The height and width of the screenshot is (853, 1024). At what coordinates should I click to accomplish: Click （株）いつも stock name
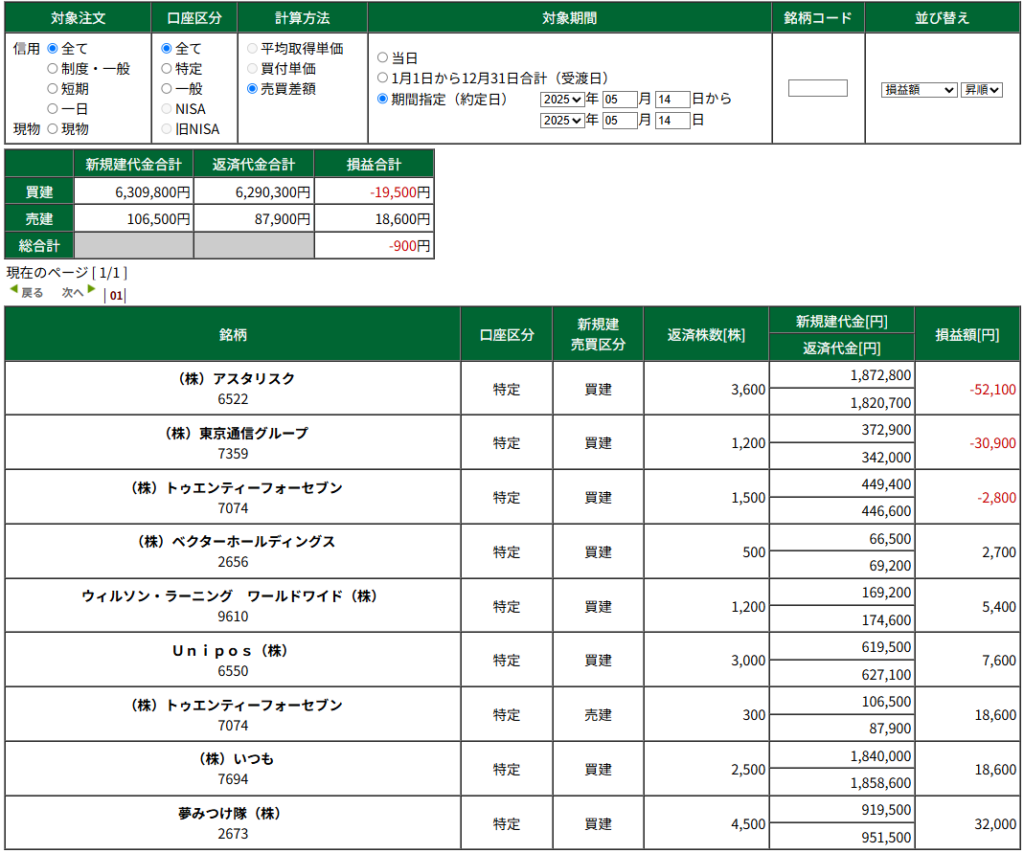tap(233, 759)
